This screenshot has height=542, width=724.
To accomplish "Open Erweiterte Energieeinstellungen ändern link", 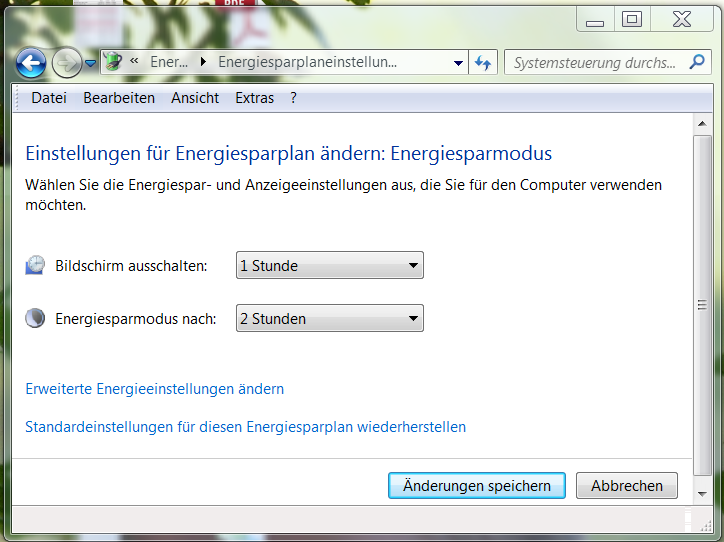I will pos(154,389).
